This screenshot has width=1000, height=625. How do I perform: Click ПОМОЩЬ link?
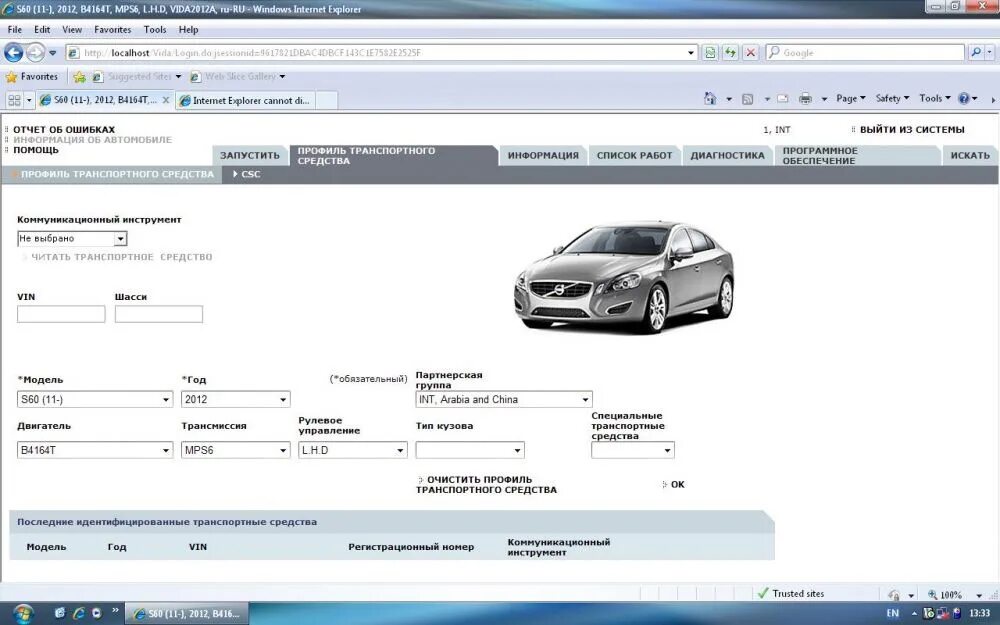pos(36,150)
